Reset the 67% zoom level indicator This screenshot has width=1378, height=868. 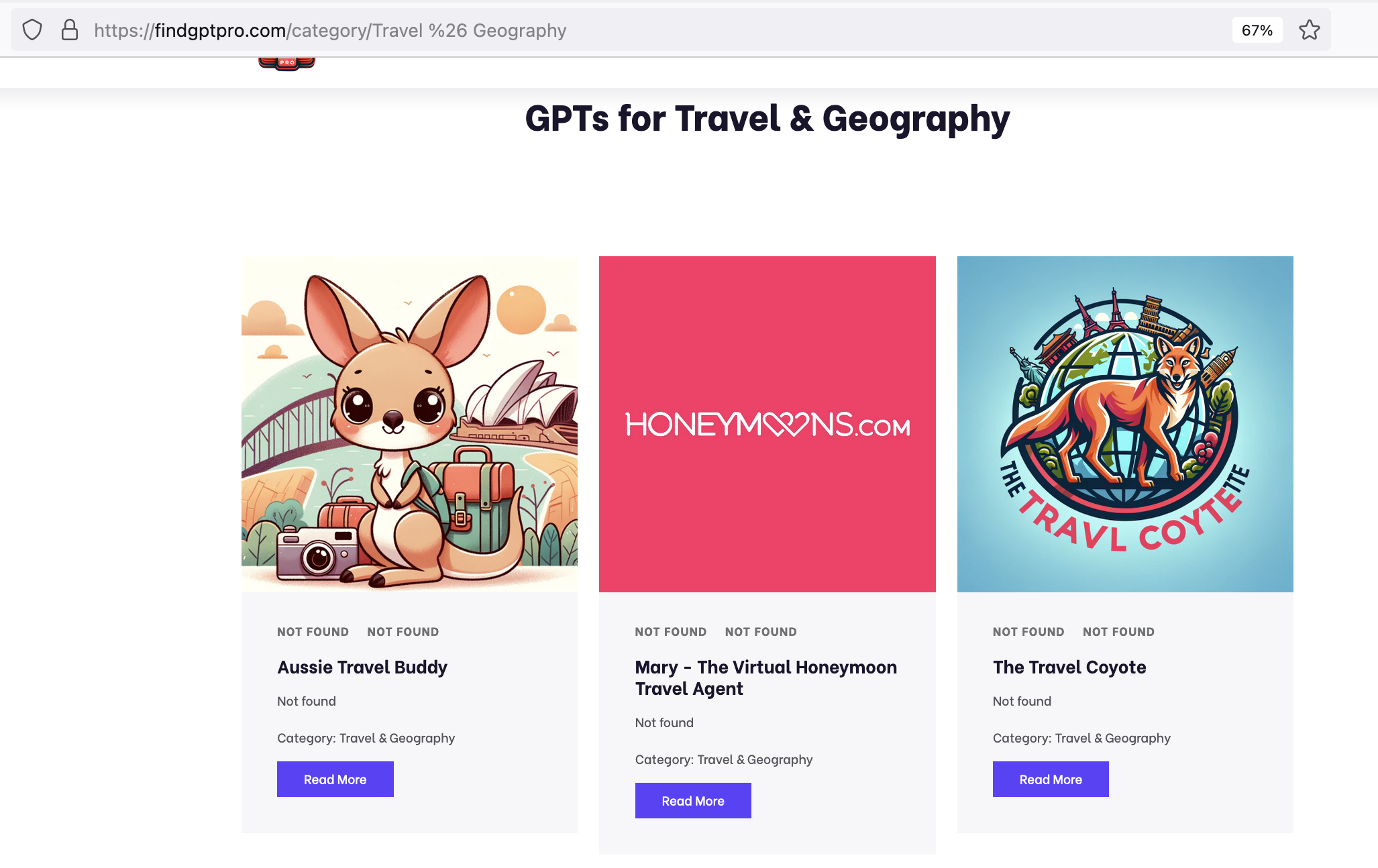[1257, 30]
